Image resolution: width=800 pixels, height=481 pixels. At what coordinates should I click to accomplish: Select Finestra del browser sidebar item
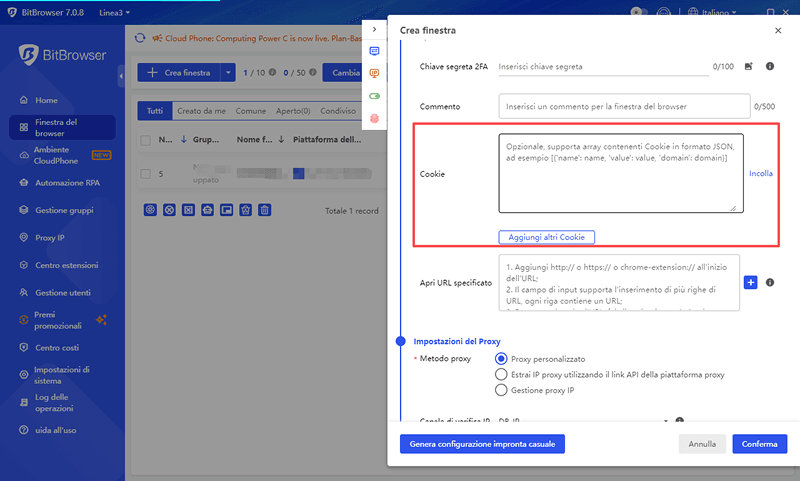[62, 128]
